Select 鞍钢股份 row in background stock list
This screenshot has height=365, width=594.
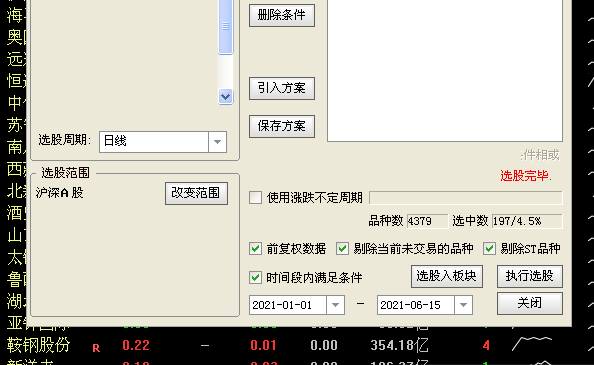pyautogui.click(x=297, y=345)
